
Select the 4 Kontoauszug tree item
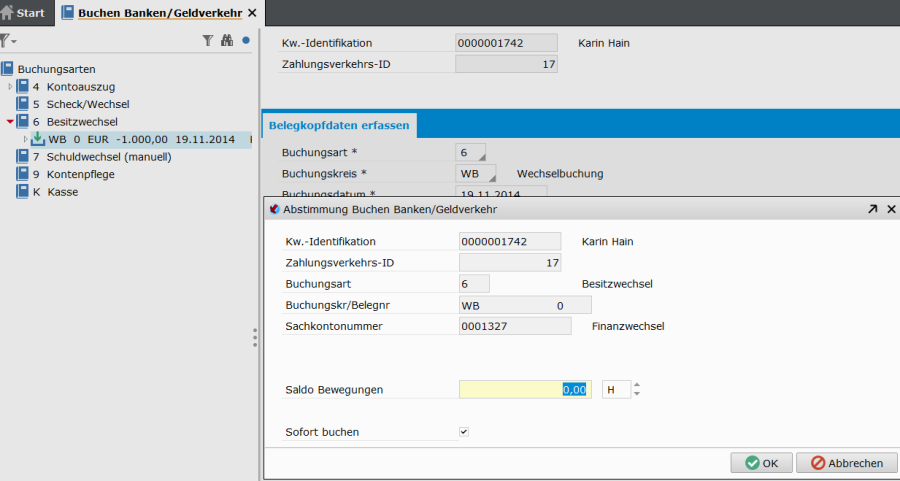(73, 87)
